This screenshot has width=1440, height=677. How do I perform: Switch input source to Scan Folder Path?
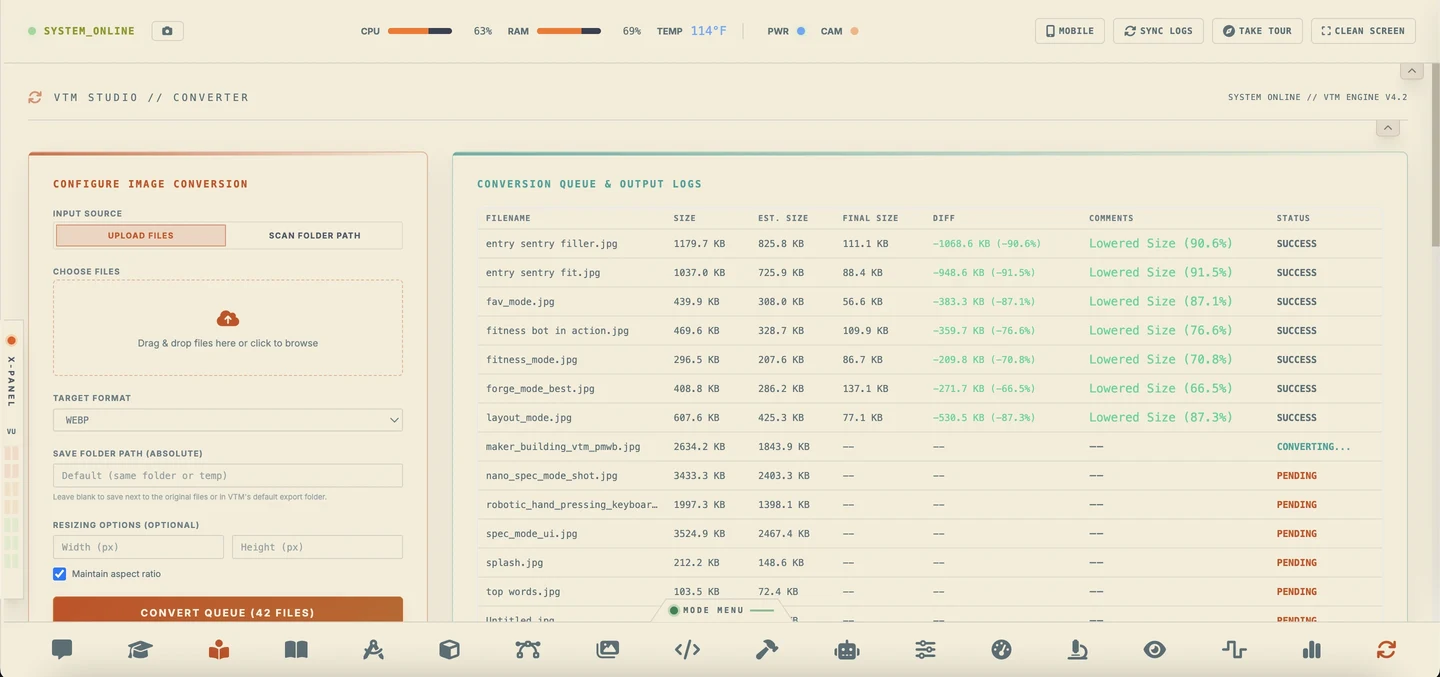click(314, 235)
